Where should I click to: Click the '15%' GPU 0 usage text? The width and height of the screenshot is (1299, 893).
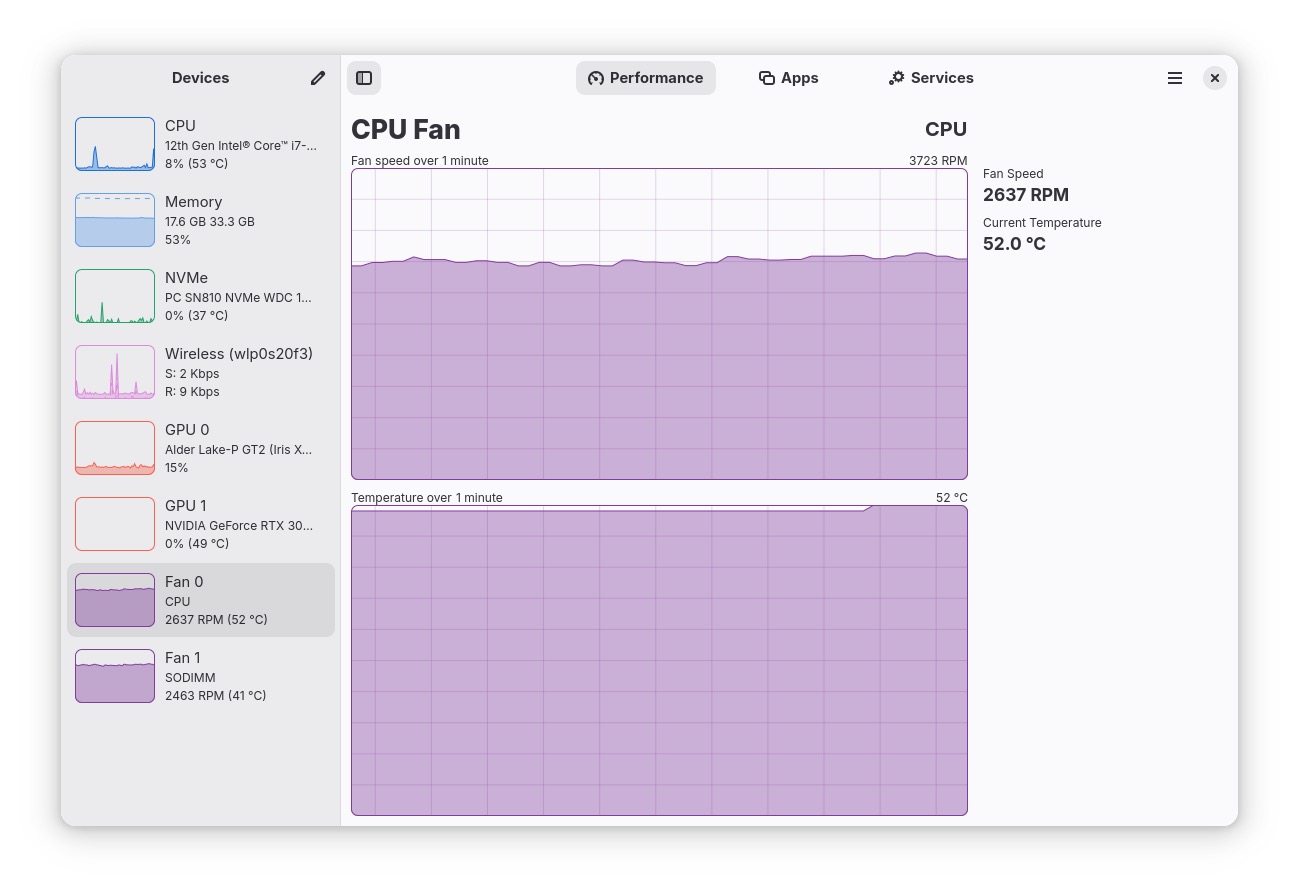click(x=177, y=468)
